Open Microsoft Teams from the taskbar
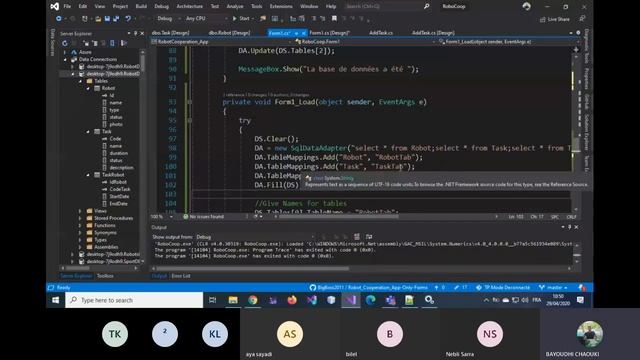This screenshot has width=640, height=360. tap(390, 300)
